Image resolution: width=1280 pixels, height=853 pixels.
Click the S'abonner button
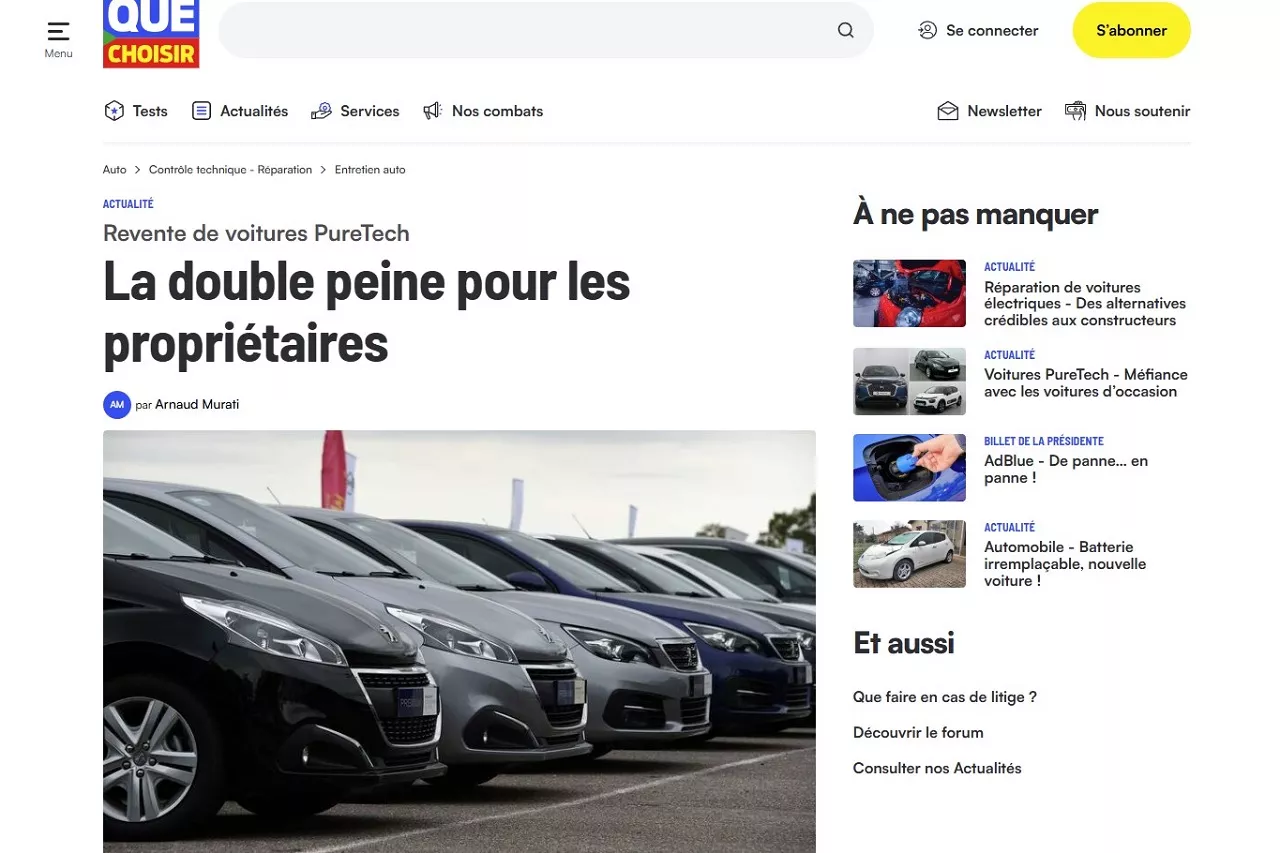(1132, 30)
